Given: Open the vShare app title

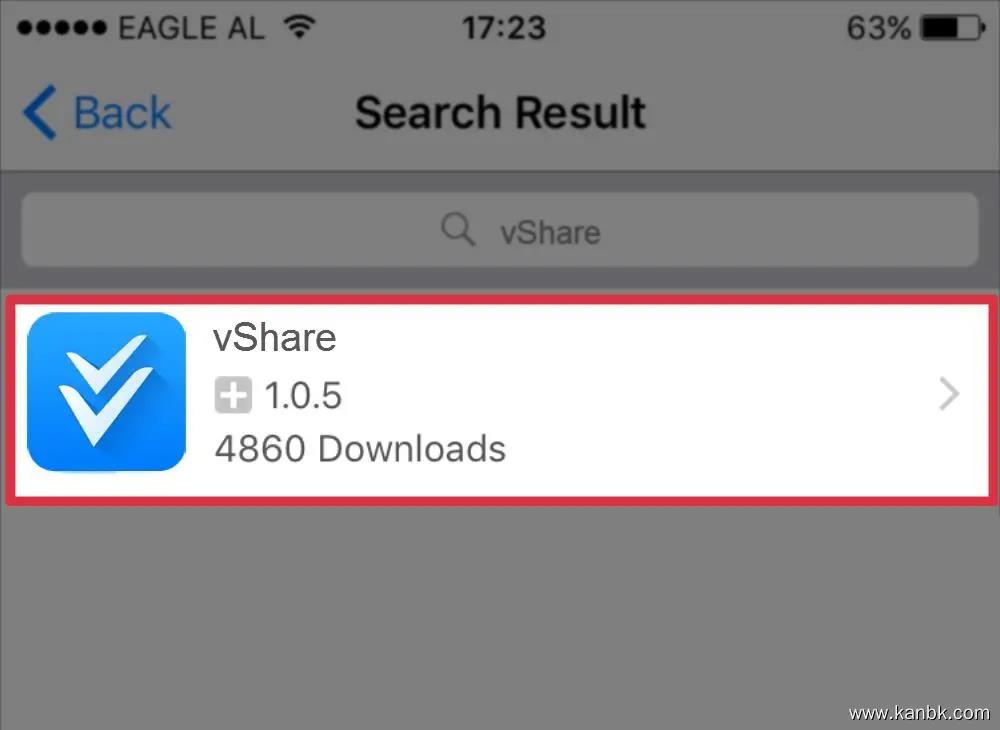Looking at the screenshot, I should tap(275, 337).
